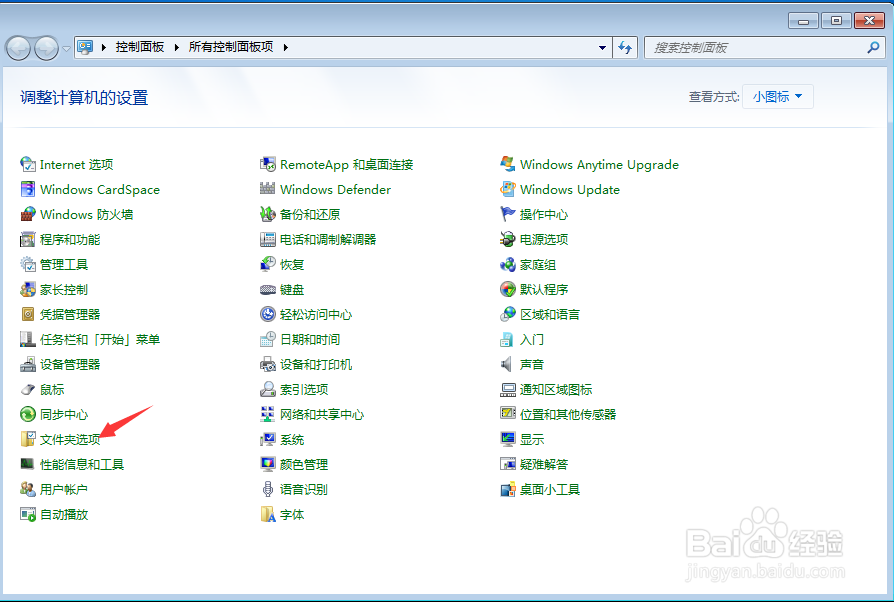Click the search magnifier icon

point(872,48)
